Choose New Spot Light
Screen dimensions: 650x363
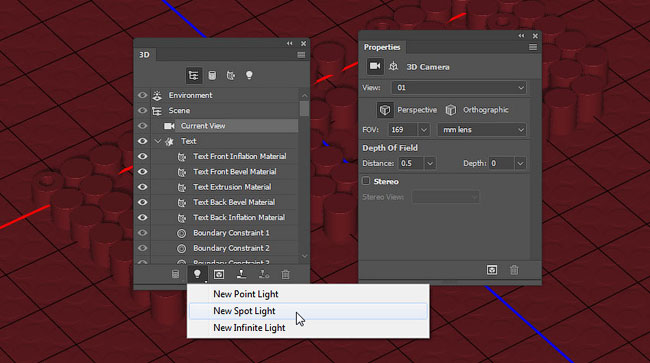(308, 311)
